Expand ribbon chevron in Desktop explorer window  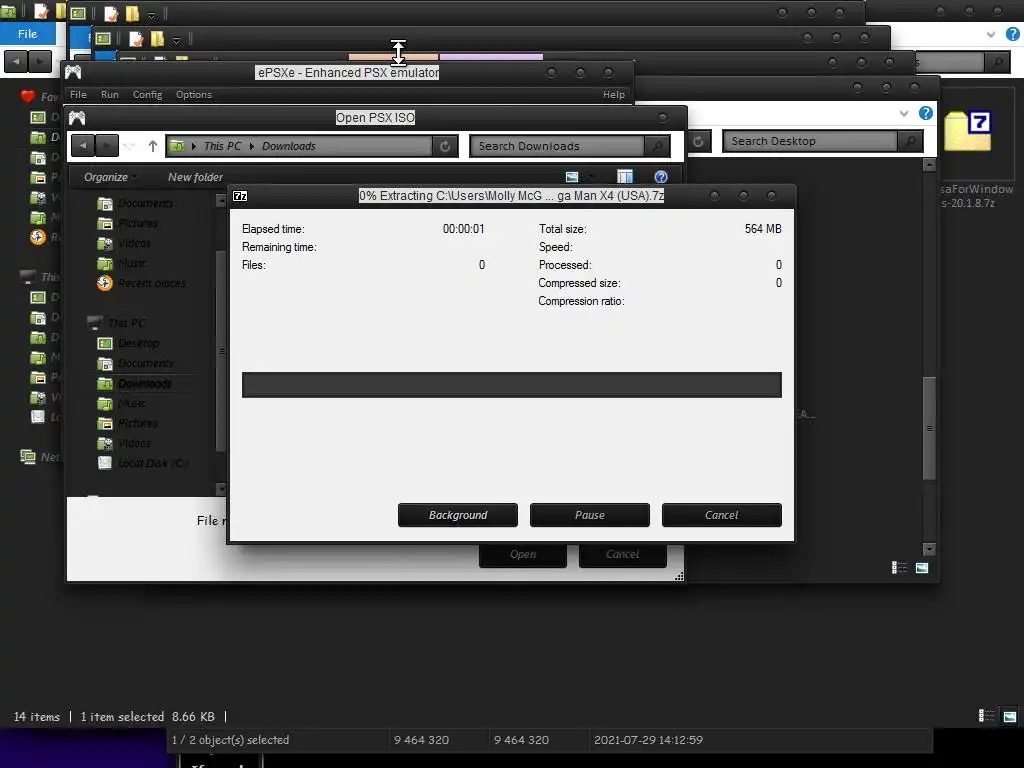click(x=904, y=113)
